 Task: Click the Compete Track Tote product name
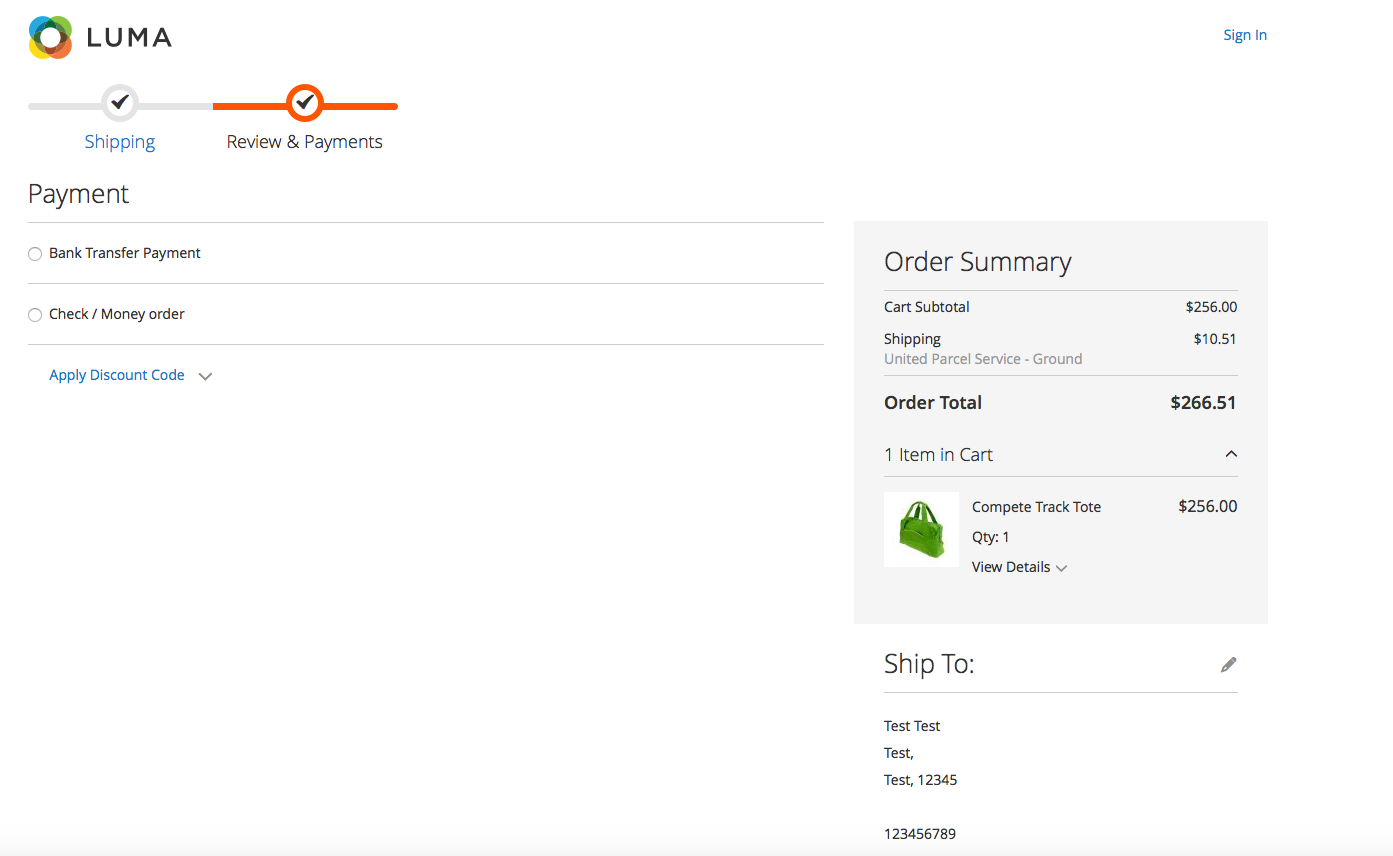pos(1036,507)
